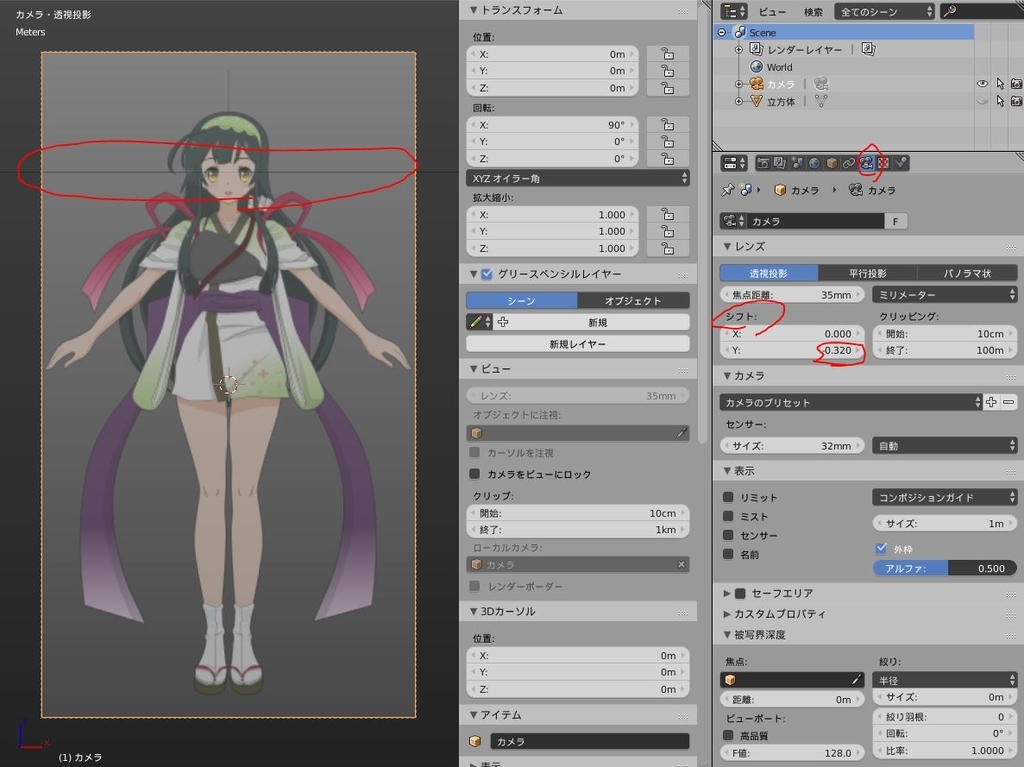Enable the 高品質 viewport checkbox

pyautogui.click(x=728, y=736)
